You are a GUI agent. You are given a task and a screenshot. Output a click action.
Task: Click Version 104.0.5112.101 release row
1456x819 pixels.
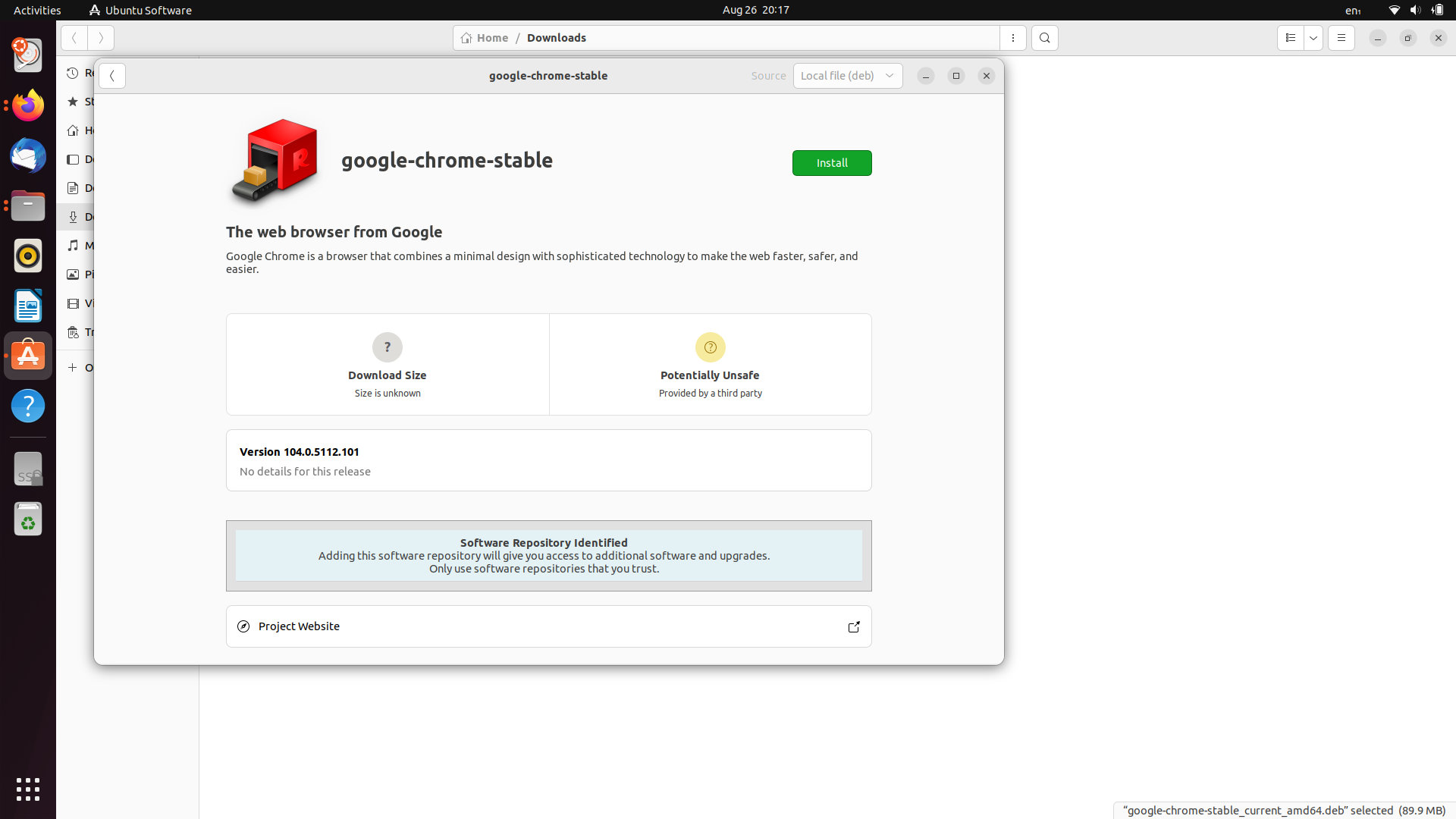tap(549, 461)
